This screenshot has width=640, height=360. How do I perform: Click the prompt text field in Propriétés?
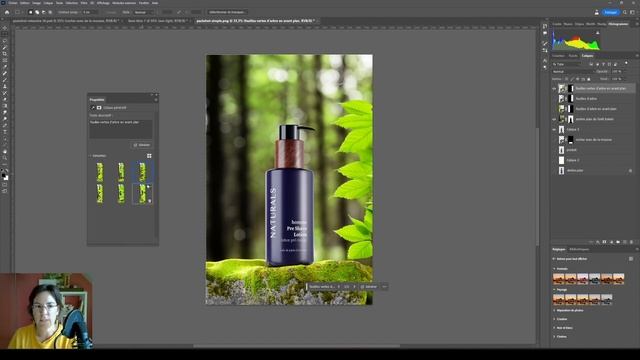click(x=121, y=129)
